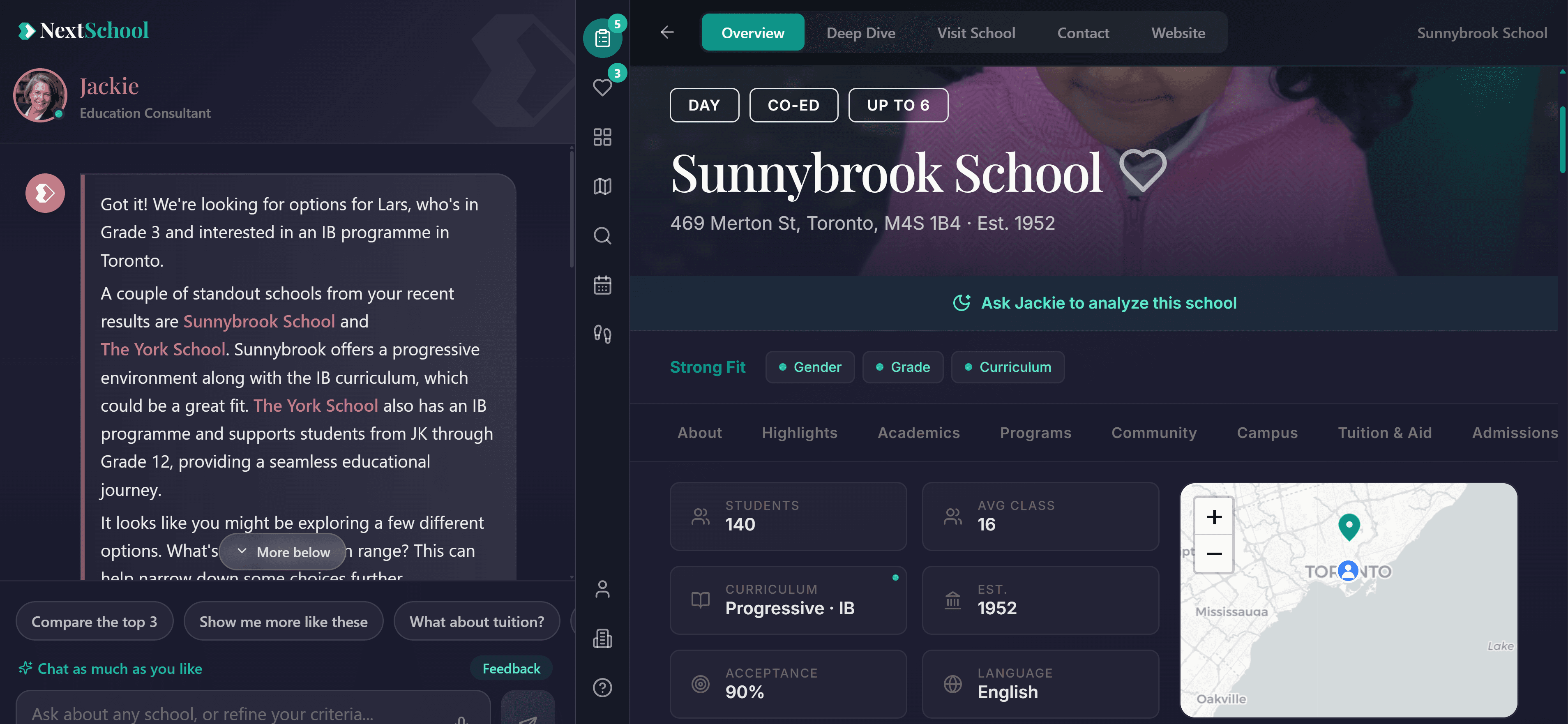
Task: Click the Curriculum fit chip
Action: [x=1008, y=367]
